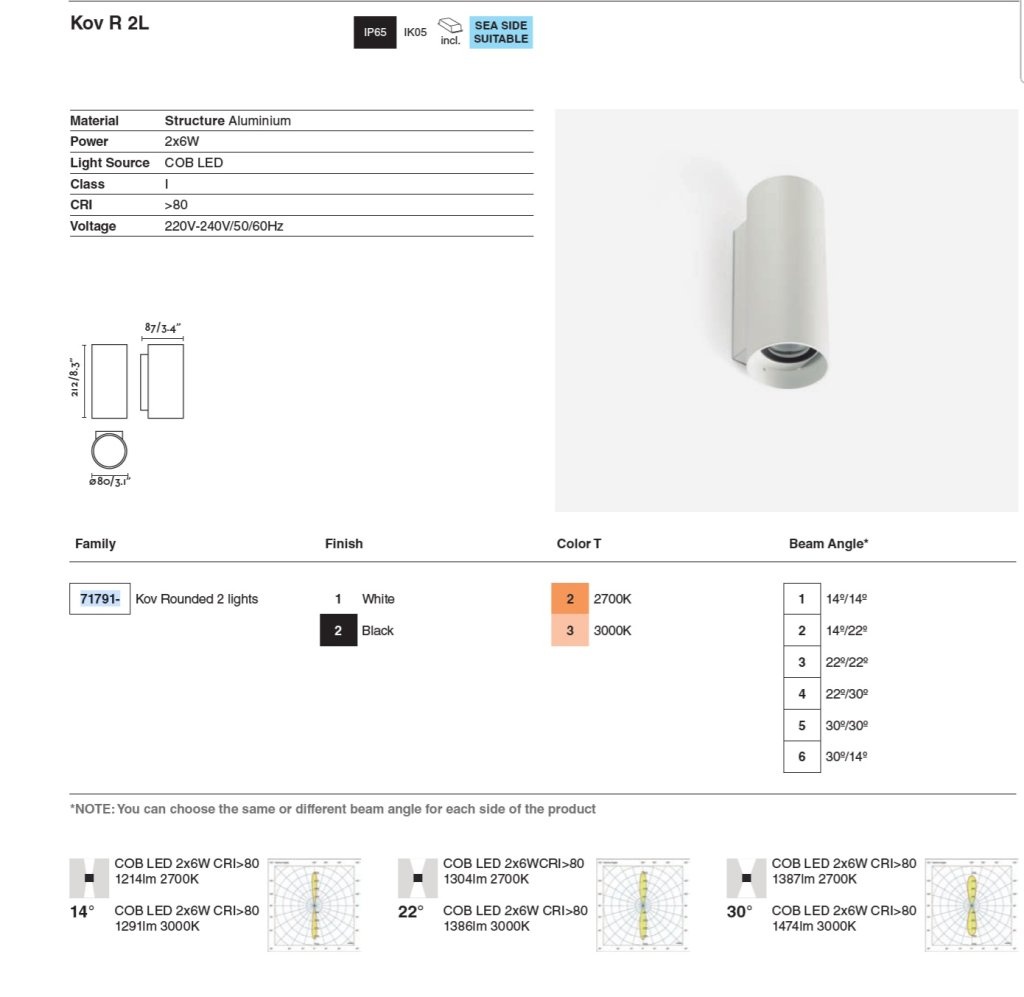Open the 14° polar distribution diagram
Screen dimensions: 1024x997
[x=314, y=905]
